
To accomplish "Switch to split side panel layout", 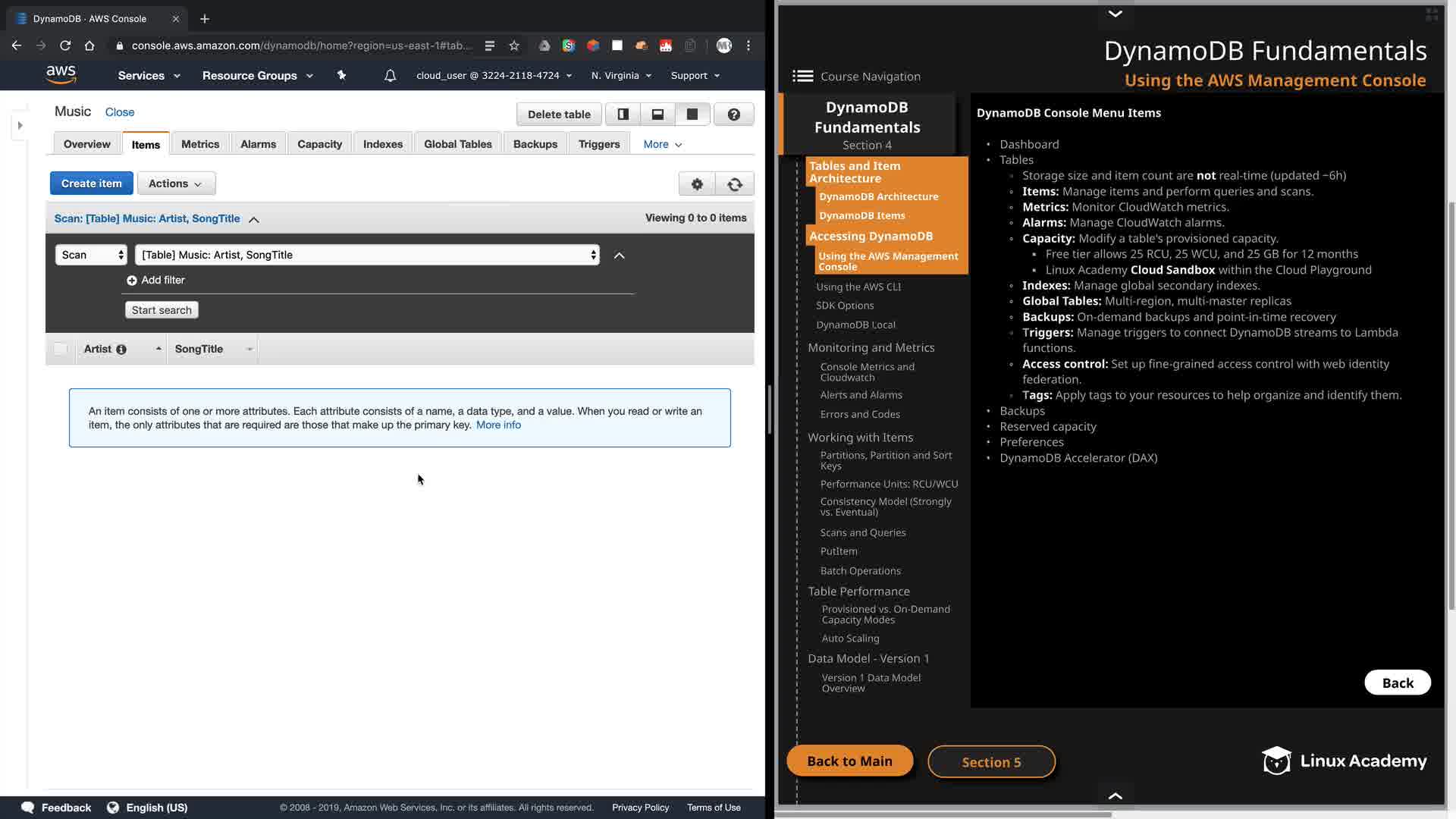I will [x=623, y=115].
